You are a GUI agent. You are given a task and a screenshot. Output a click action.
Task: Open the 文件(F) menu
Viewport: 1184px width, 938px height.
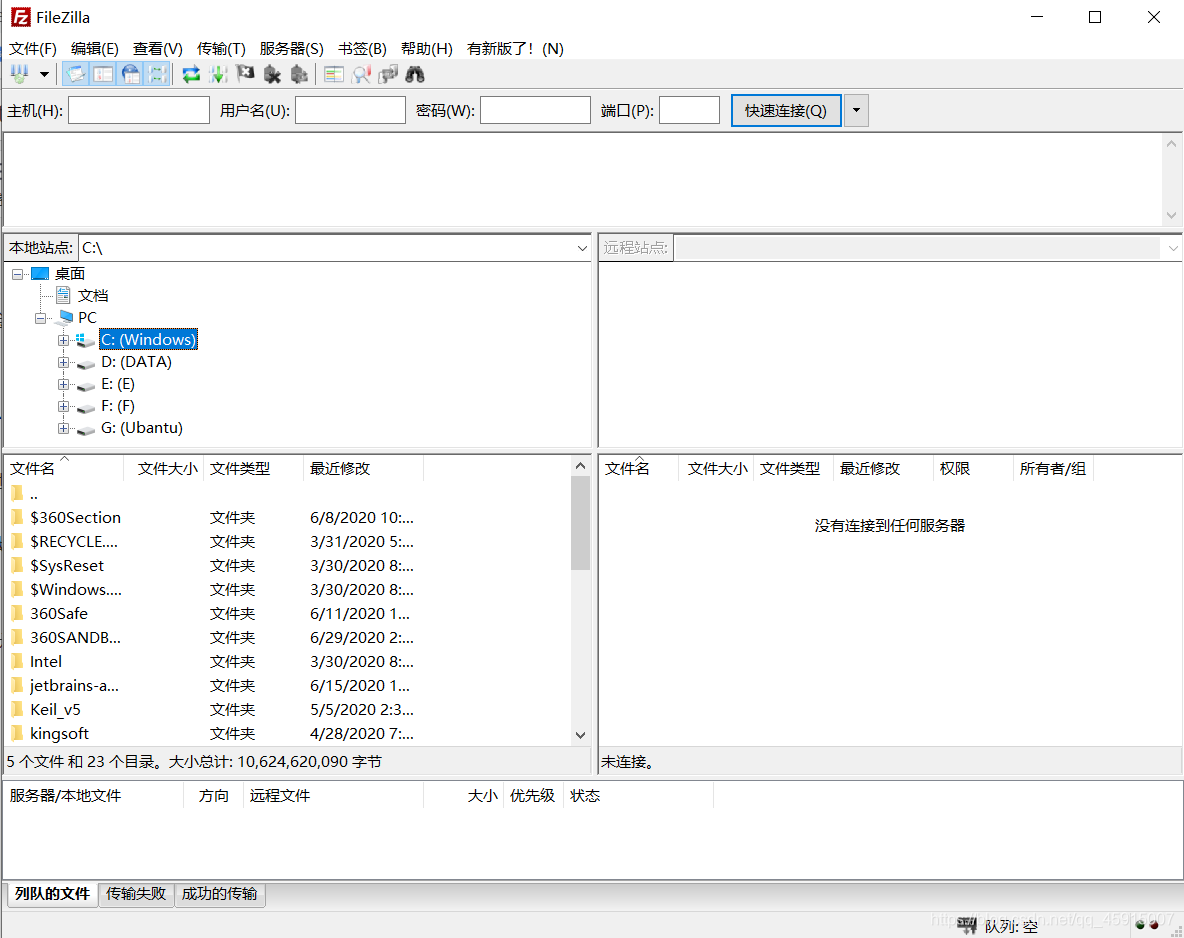pos(33,48)
